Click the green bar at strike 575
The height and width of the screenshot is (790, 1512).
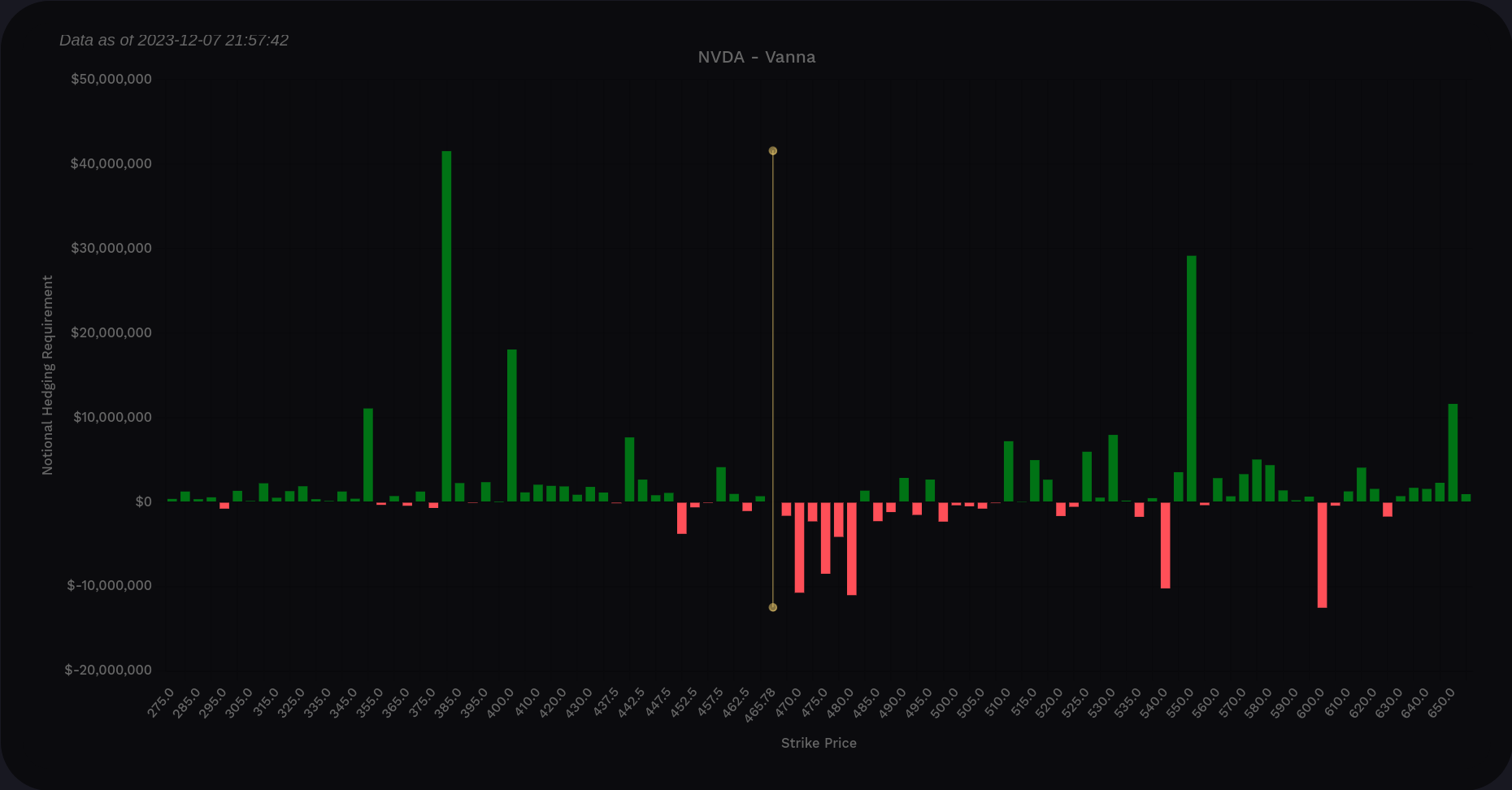(x=1257, y=480)
